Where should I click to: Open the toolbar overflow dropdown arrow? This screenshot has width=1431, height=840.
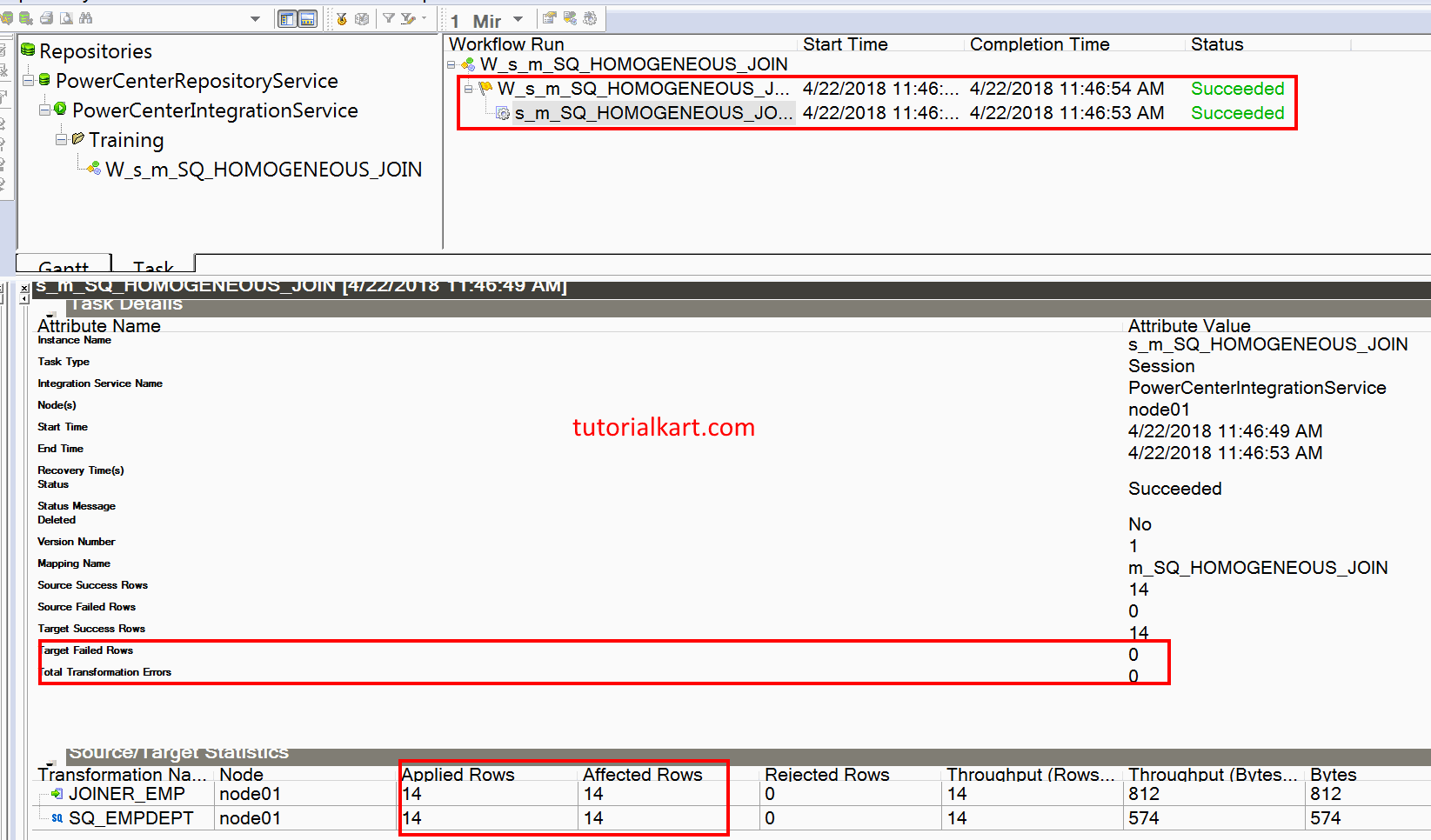(x=256, y=18)
